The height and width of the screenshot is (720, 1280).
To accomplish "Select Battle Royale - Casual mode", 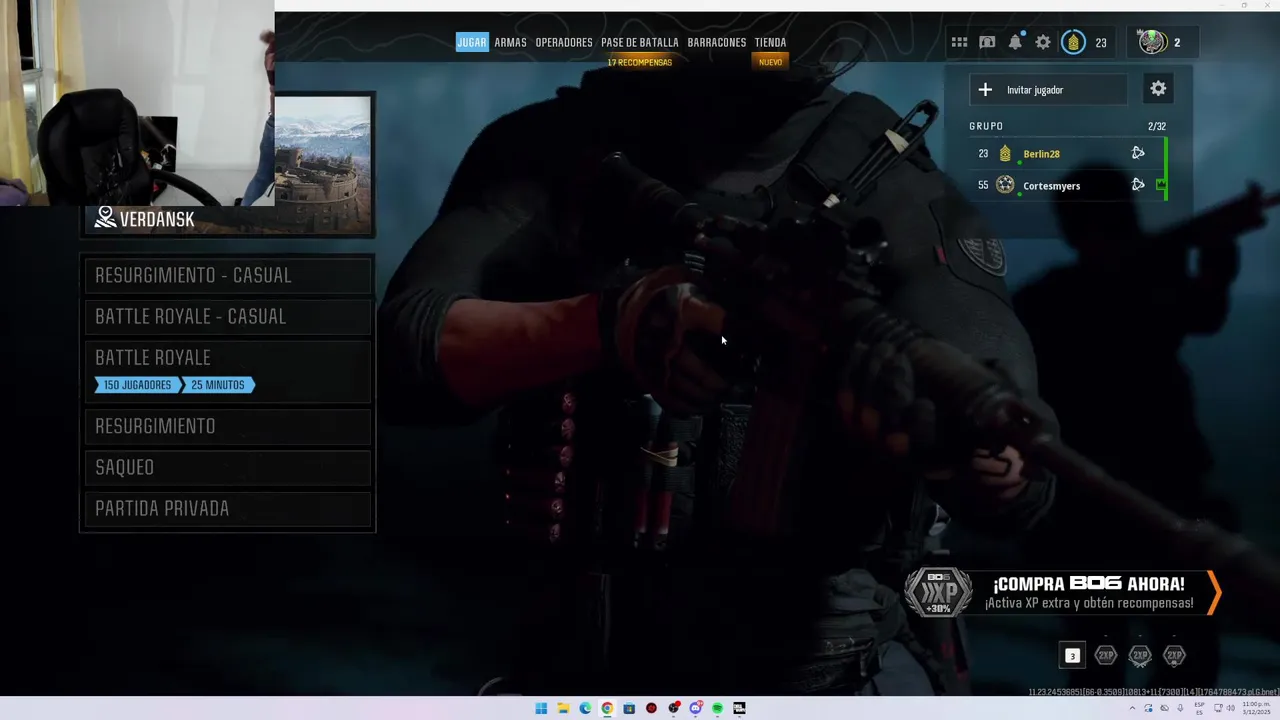I will (x=228, y=316).
